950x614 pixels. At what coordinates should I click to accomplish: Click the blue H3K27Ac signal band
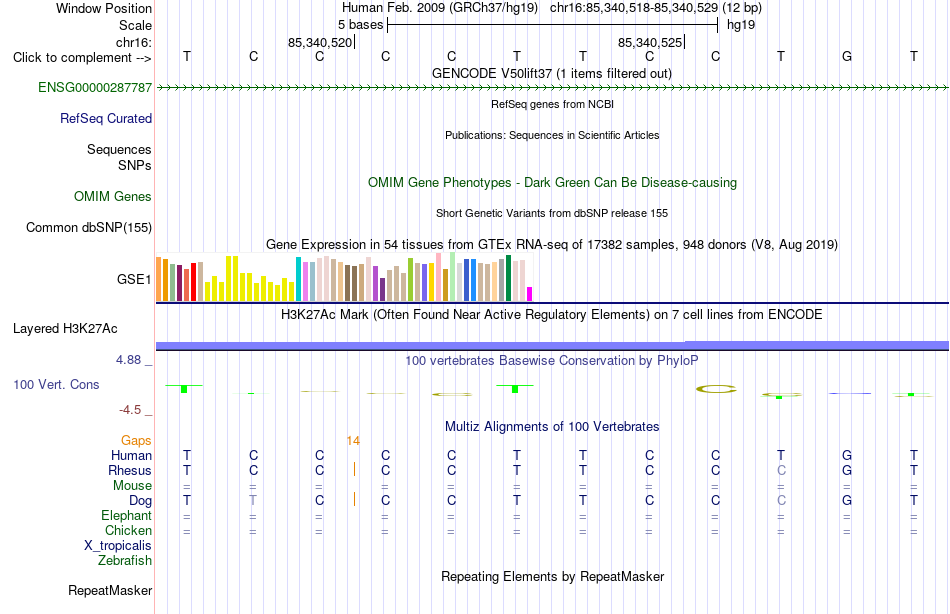pos(552,345)
